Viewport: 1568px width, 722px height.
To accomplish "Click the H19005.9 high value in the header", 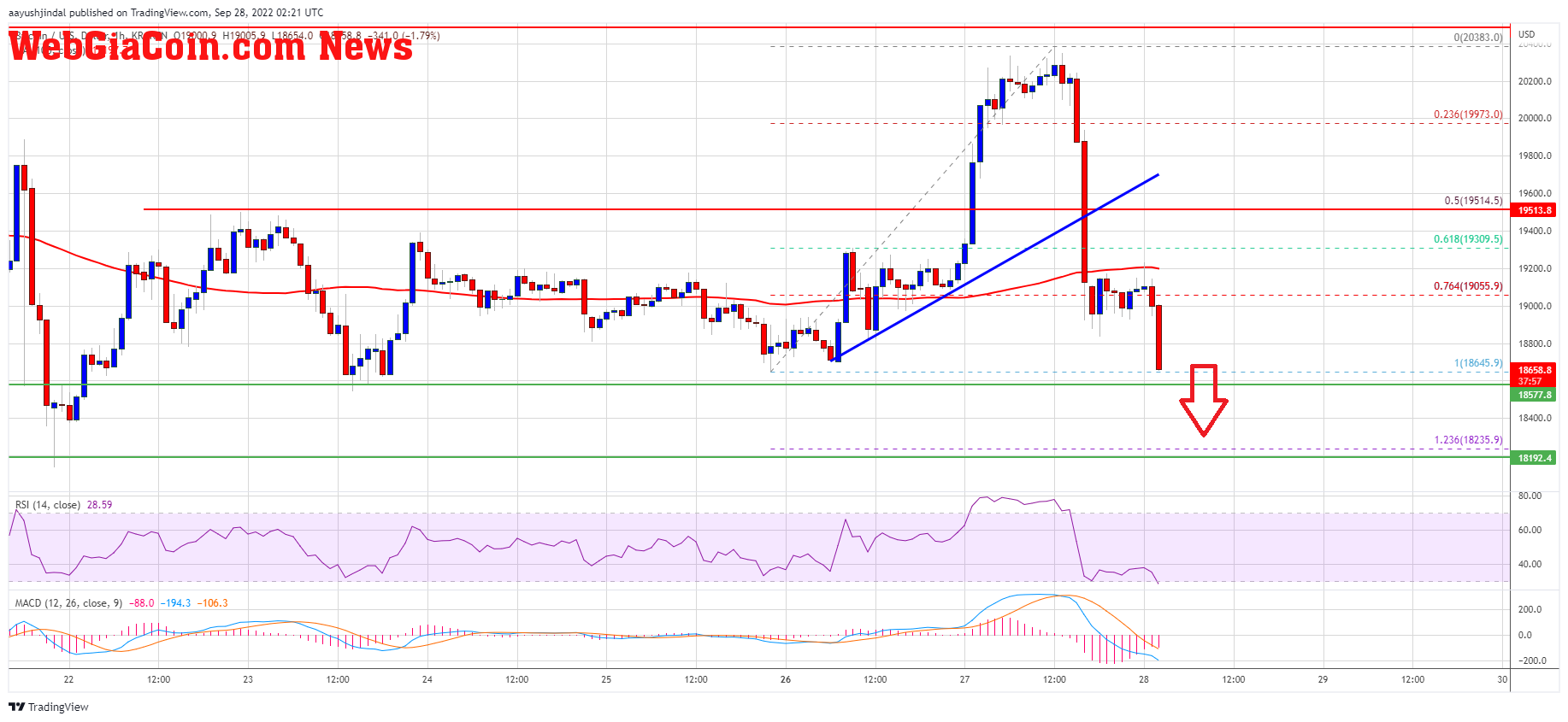I will (244, 36).
